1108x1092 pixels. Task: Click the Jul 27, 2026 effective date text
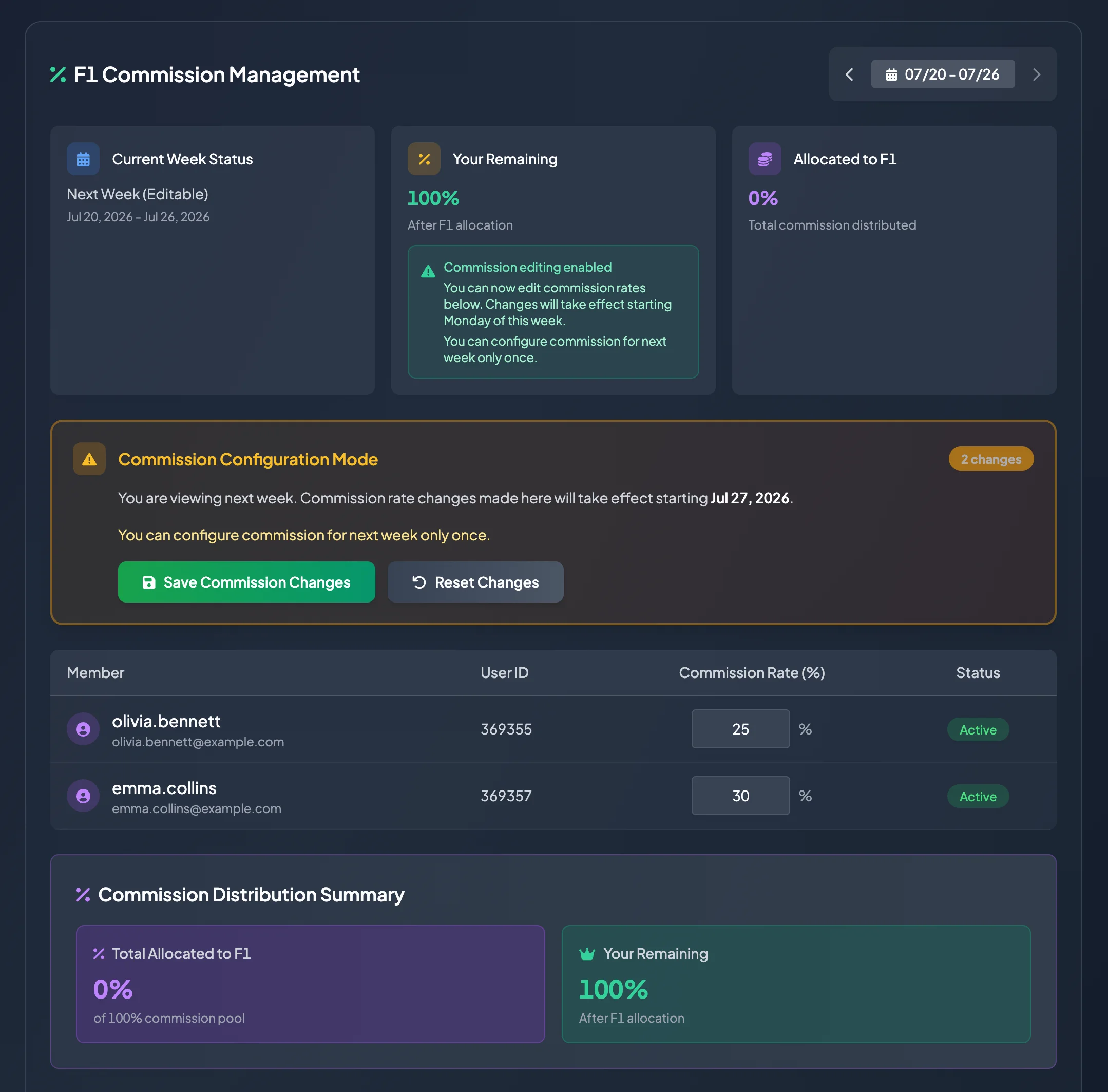pos(750,498)
